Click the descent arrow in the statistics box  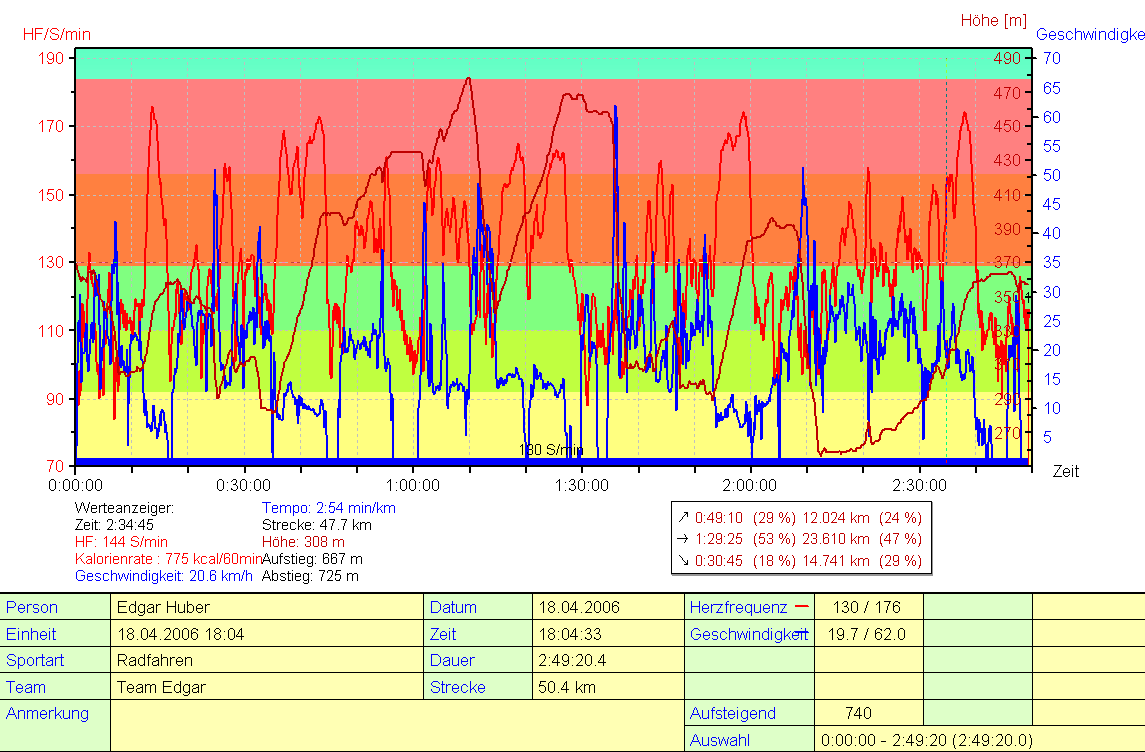pos(683,561)
